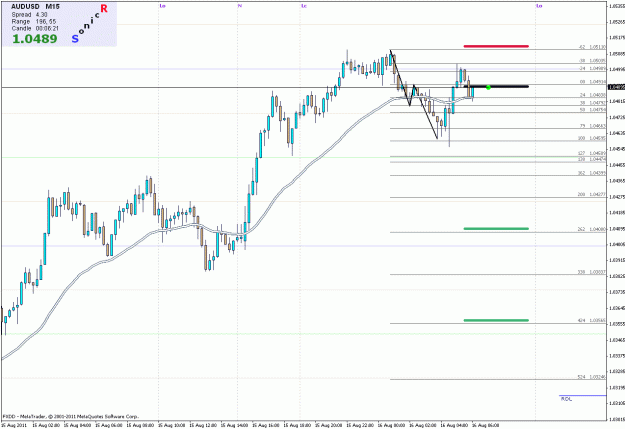Click the FXDD MetaTrader copyright text
Viewport: 625px width, 429px height.
(71, 417)
